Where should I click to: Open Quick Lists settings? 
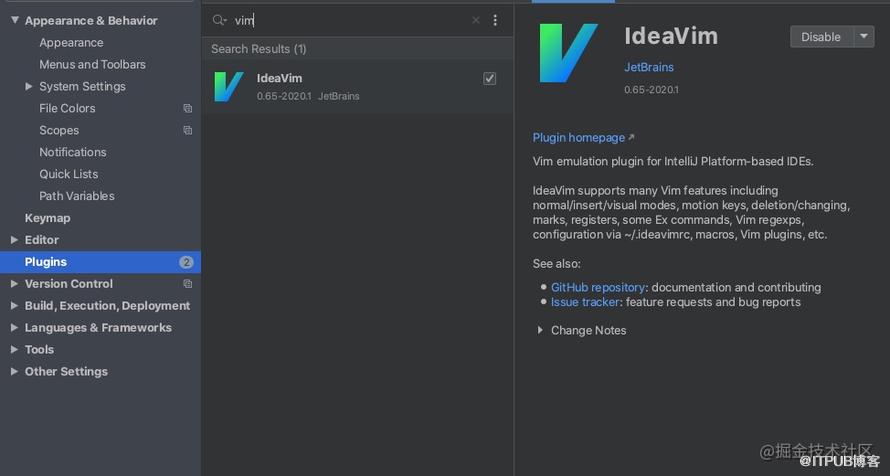[69, 174]
